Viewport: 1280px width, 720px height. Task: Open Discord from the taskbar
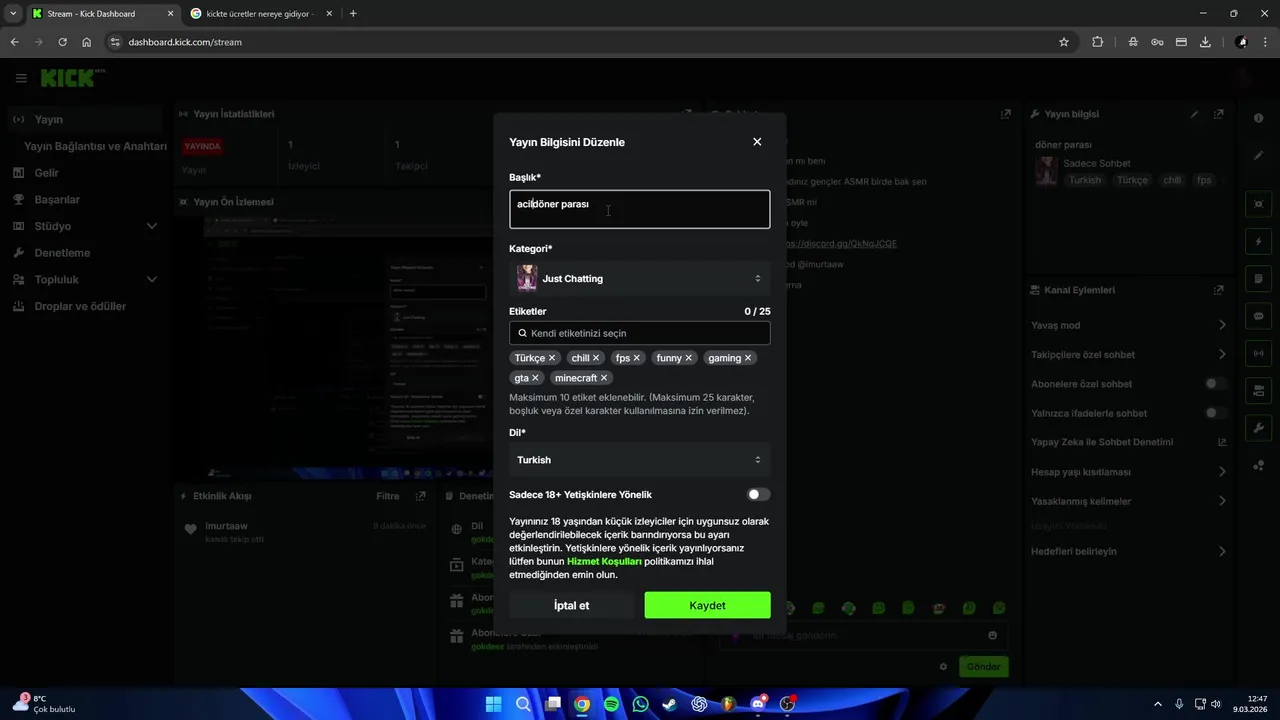pyautogui.click(x=758, y=704)
